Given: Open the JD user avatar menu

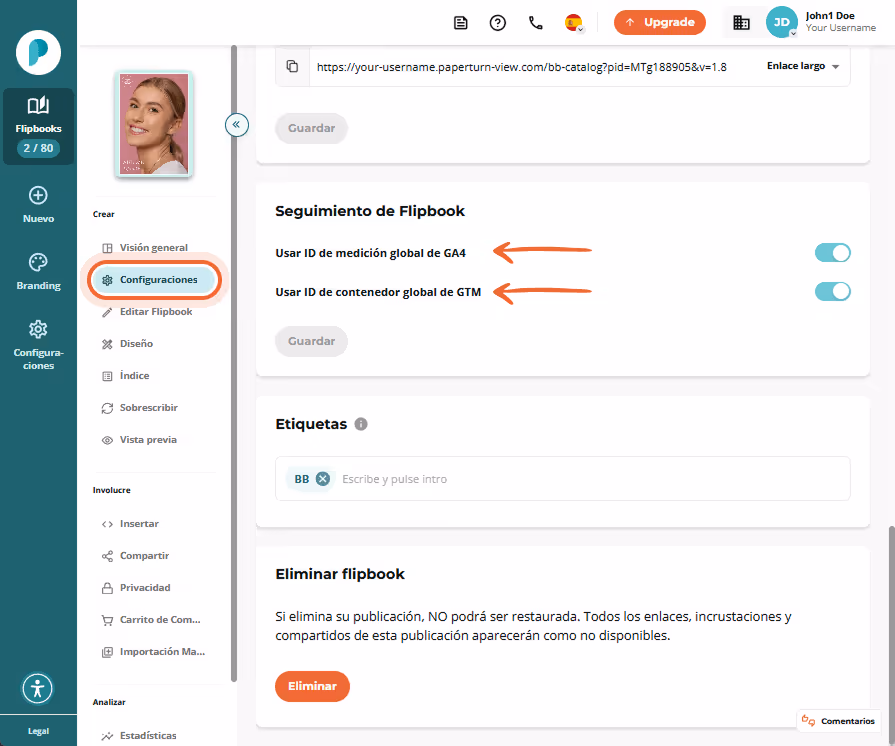Looking at the screenshot, I should point(781,22).
